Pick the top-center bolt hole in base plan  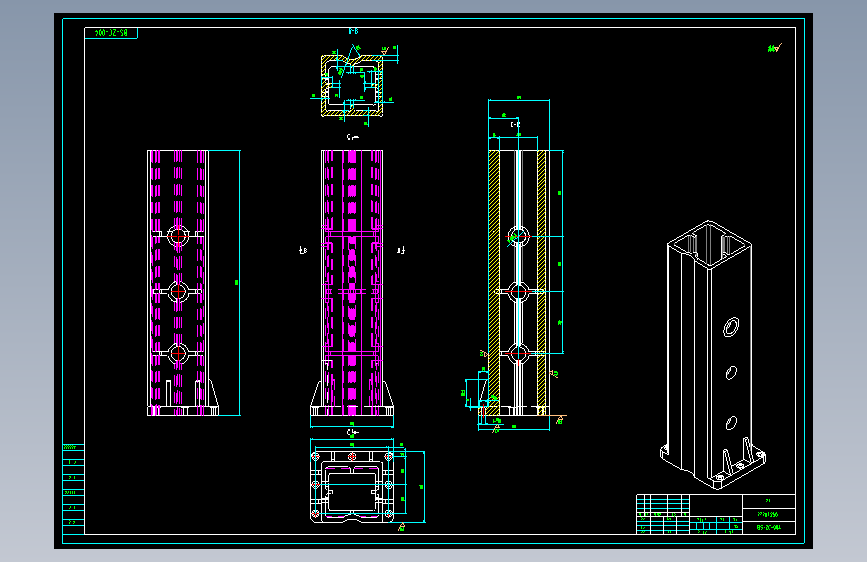point(352,457)
